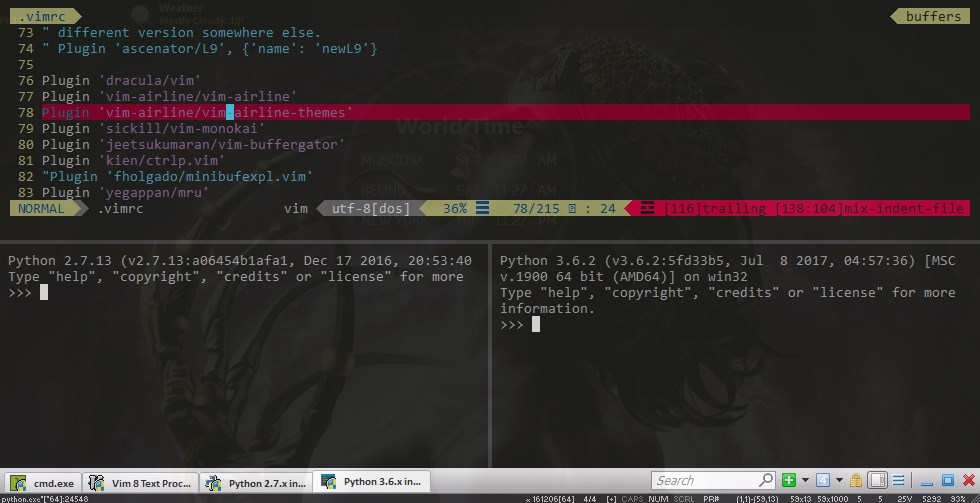This screenshot has height=503, width=980.
Task: Select the Python 3.6.x console tab
Action: 371,482
